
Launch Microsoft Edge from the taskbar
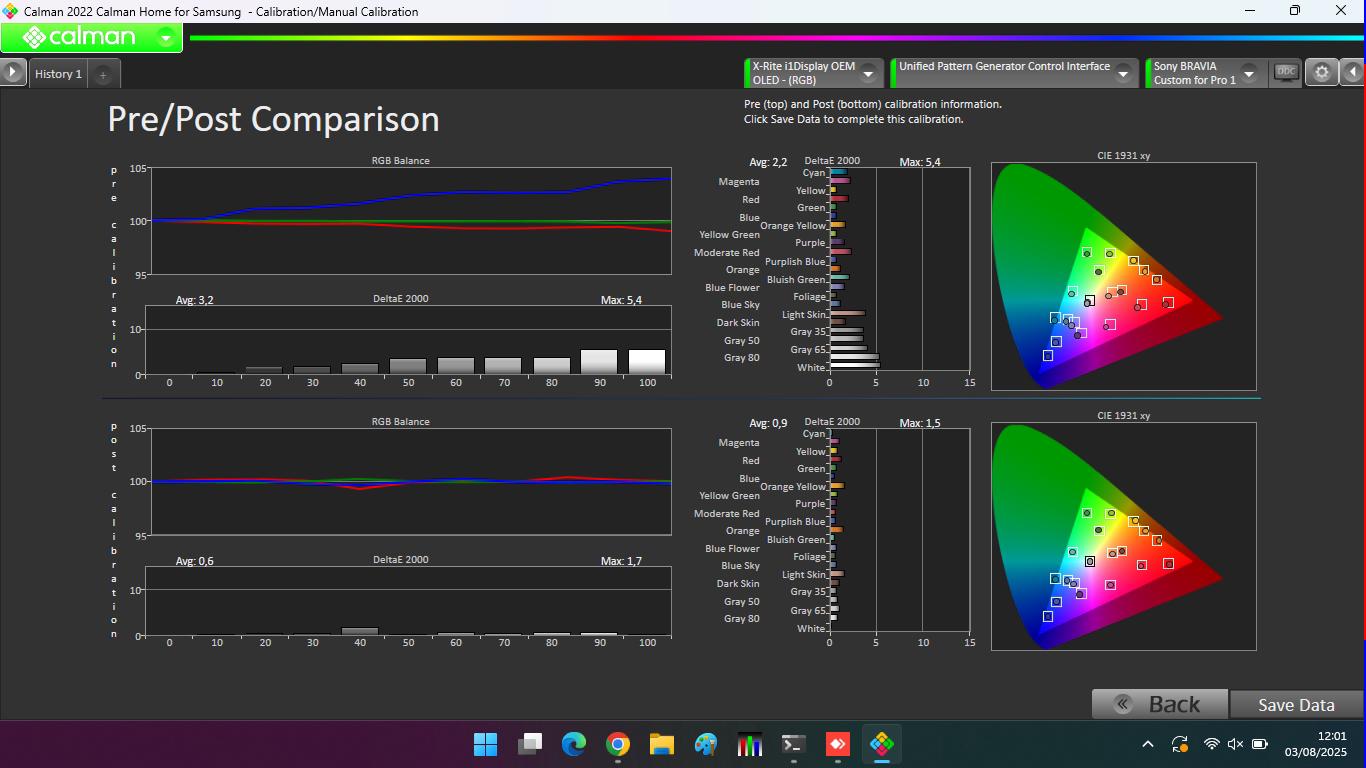point(573,744)
